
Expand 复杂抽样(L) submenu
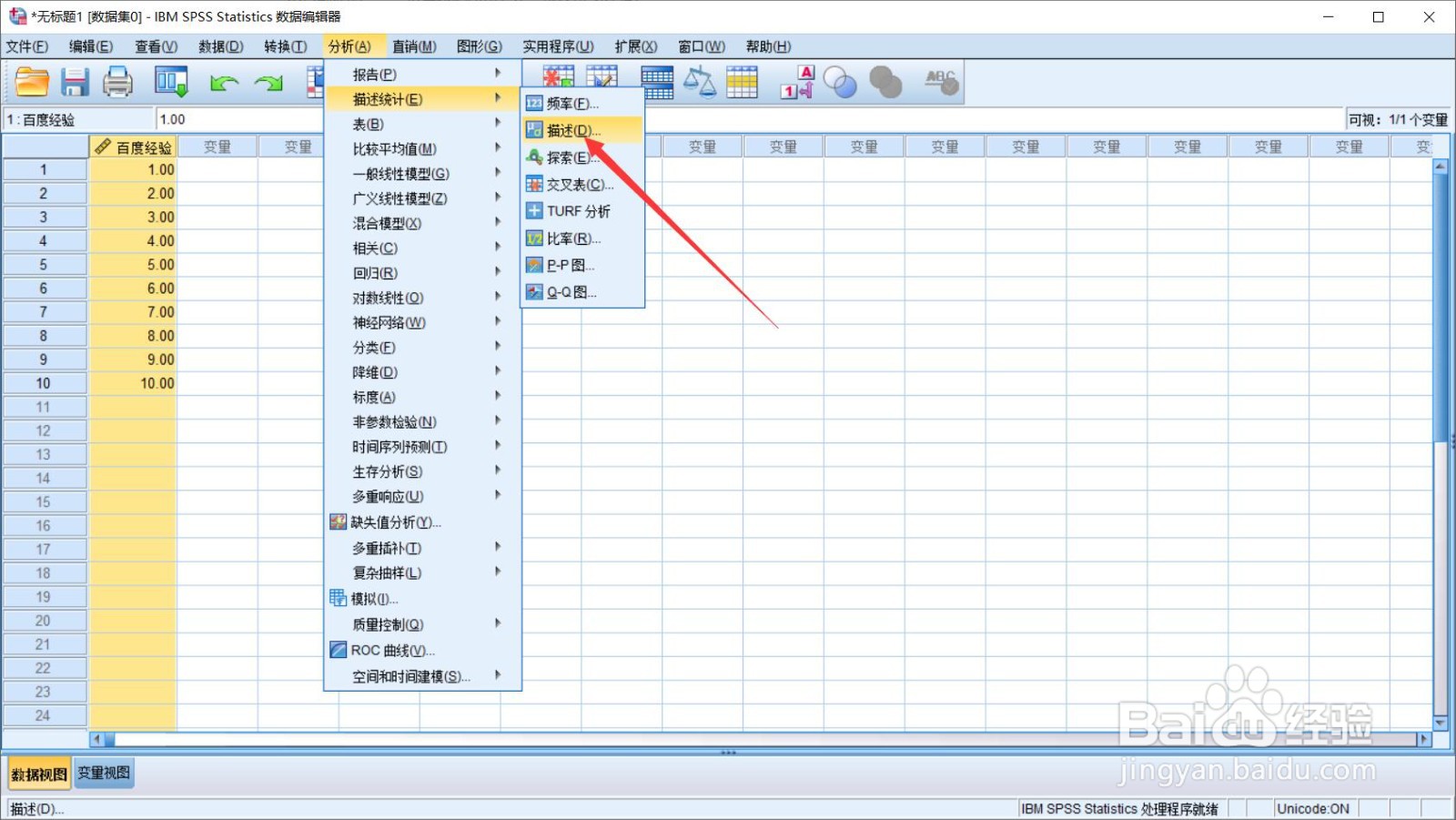[422, 572]
